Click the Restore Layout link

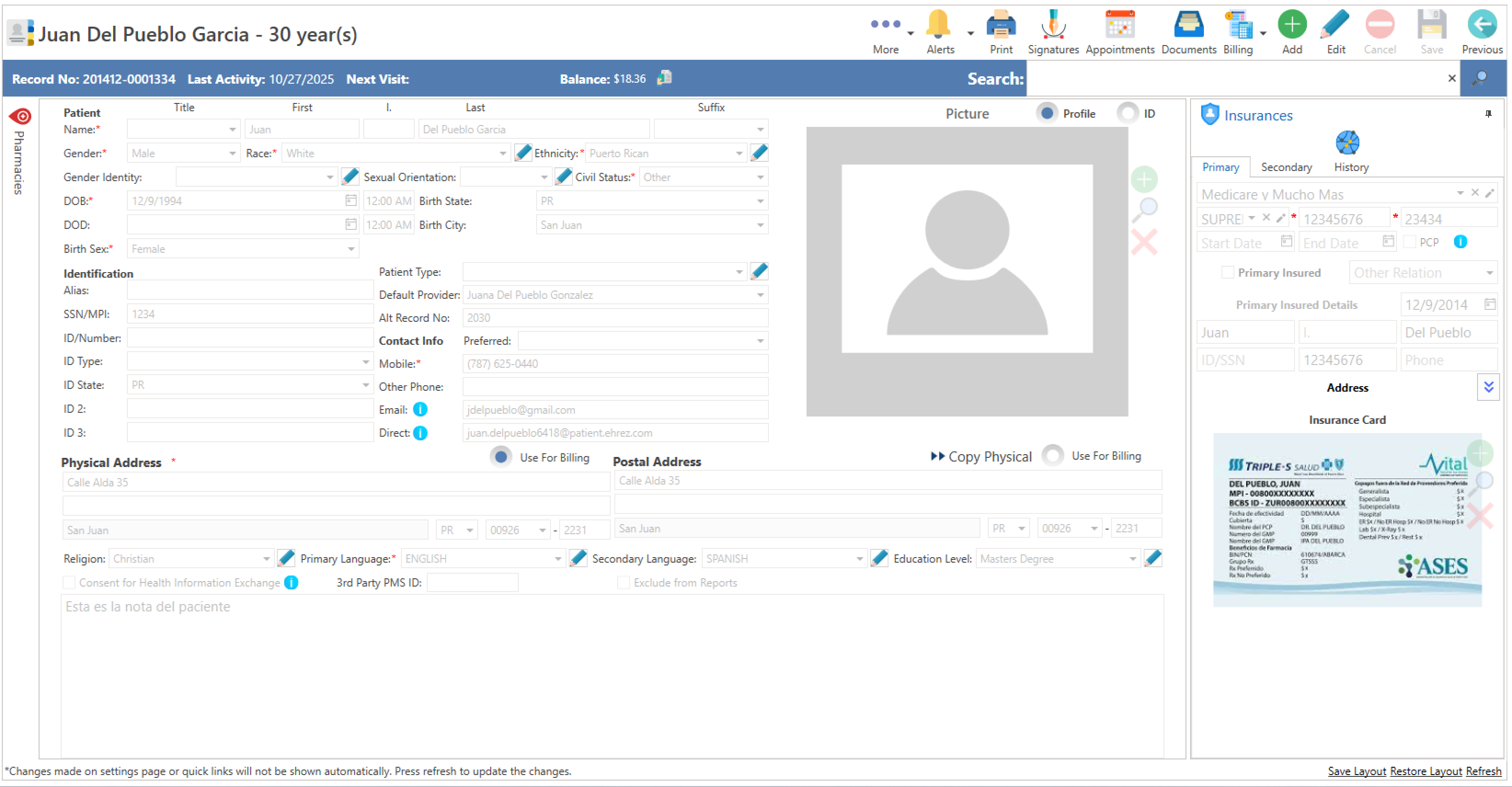click(x=1425, y=771)
